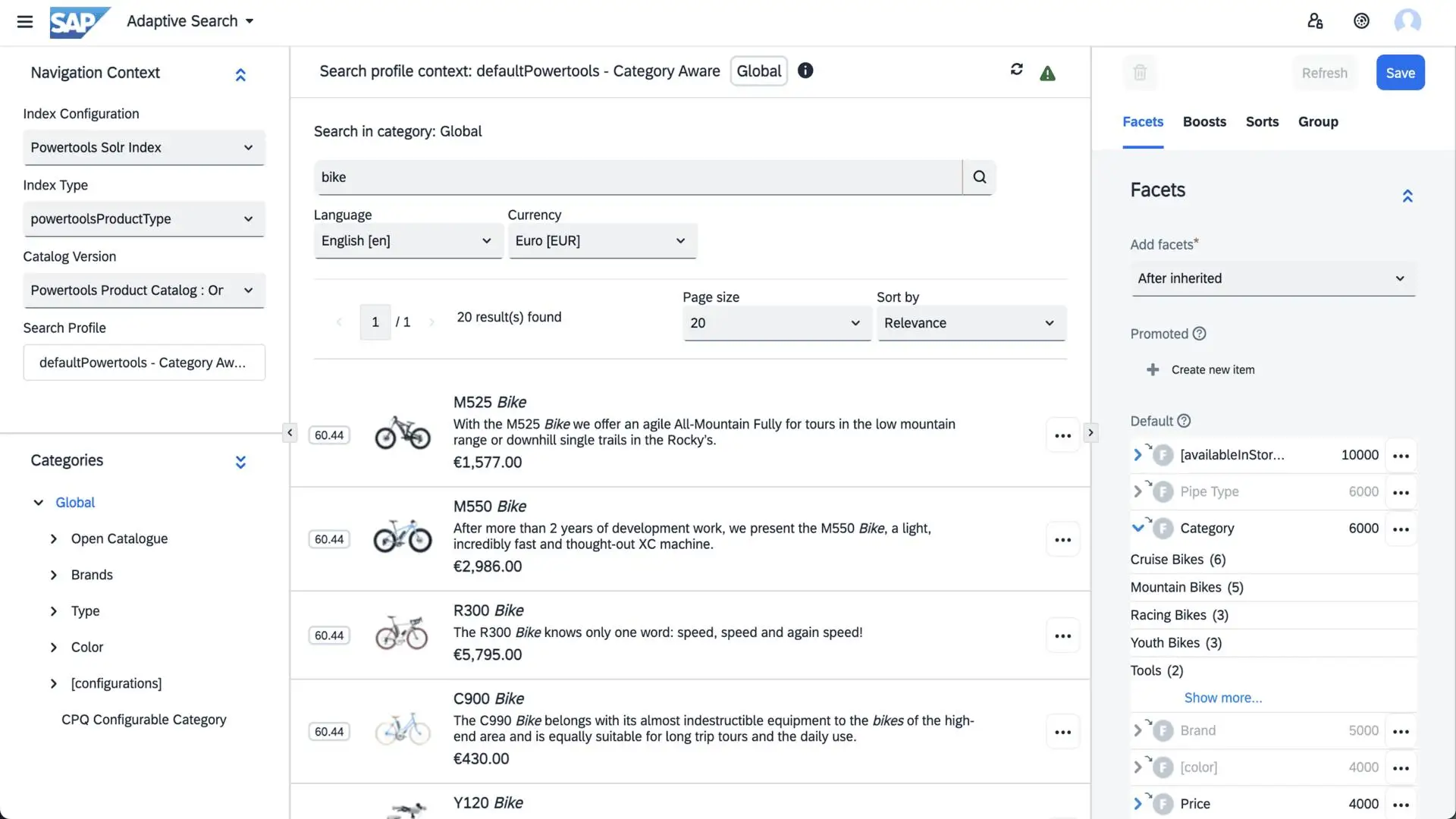The image size is (1456, 819).
Task: Click the Save button
Action: tap(1400, 73)
